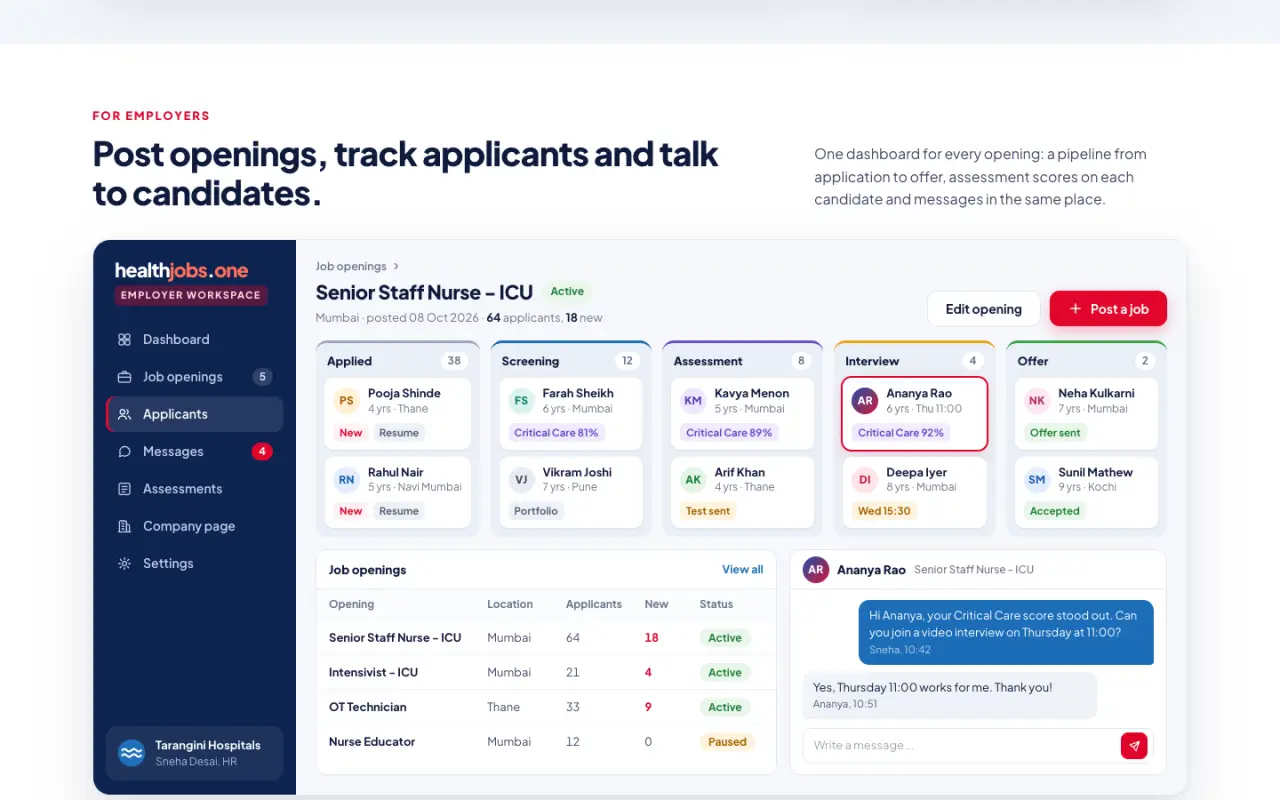Open Company page in sidebar

(x=194, y=526)
